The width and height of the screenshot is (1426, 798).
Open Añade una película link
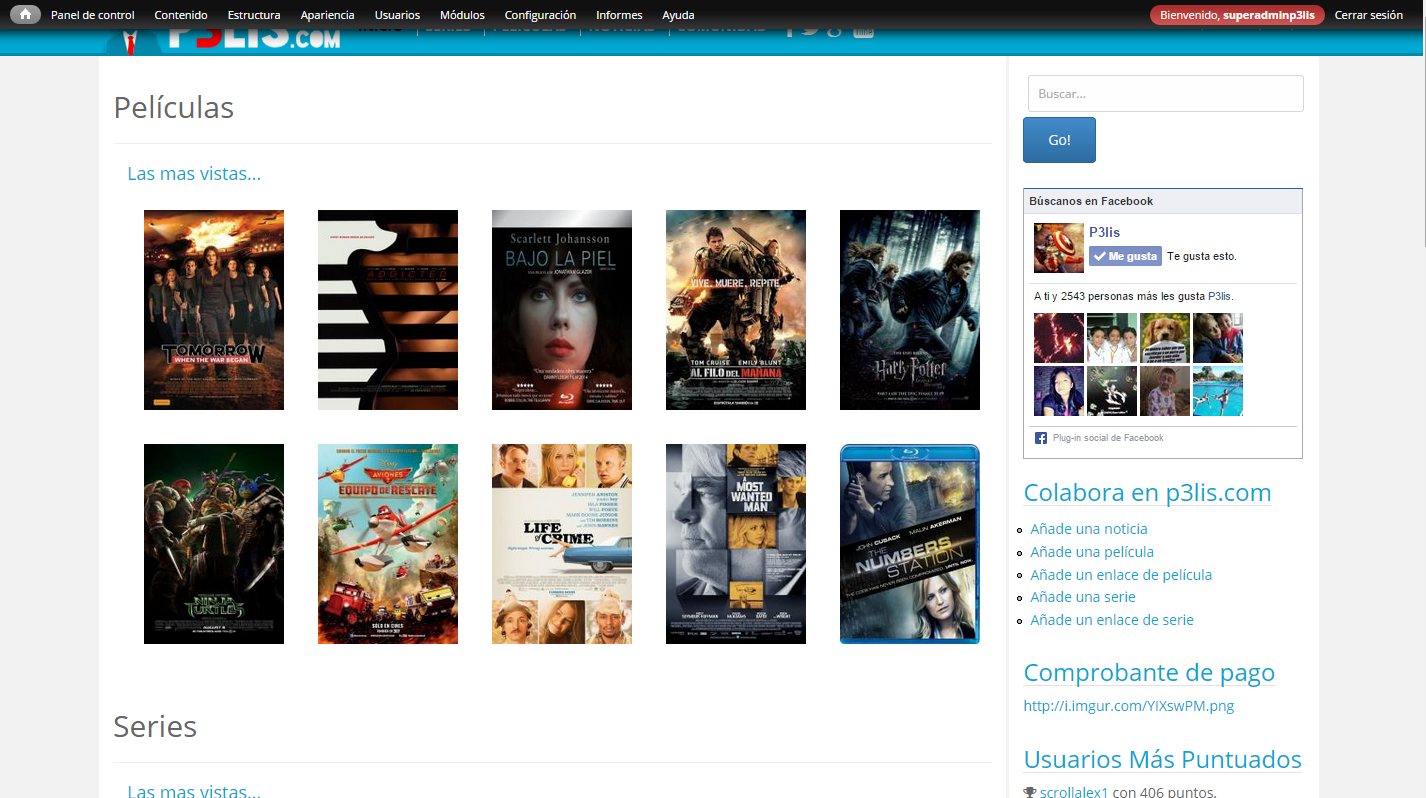coord(1092,552)
